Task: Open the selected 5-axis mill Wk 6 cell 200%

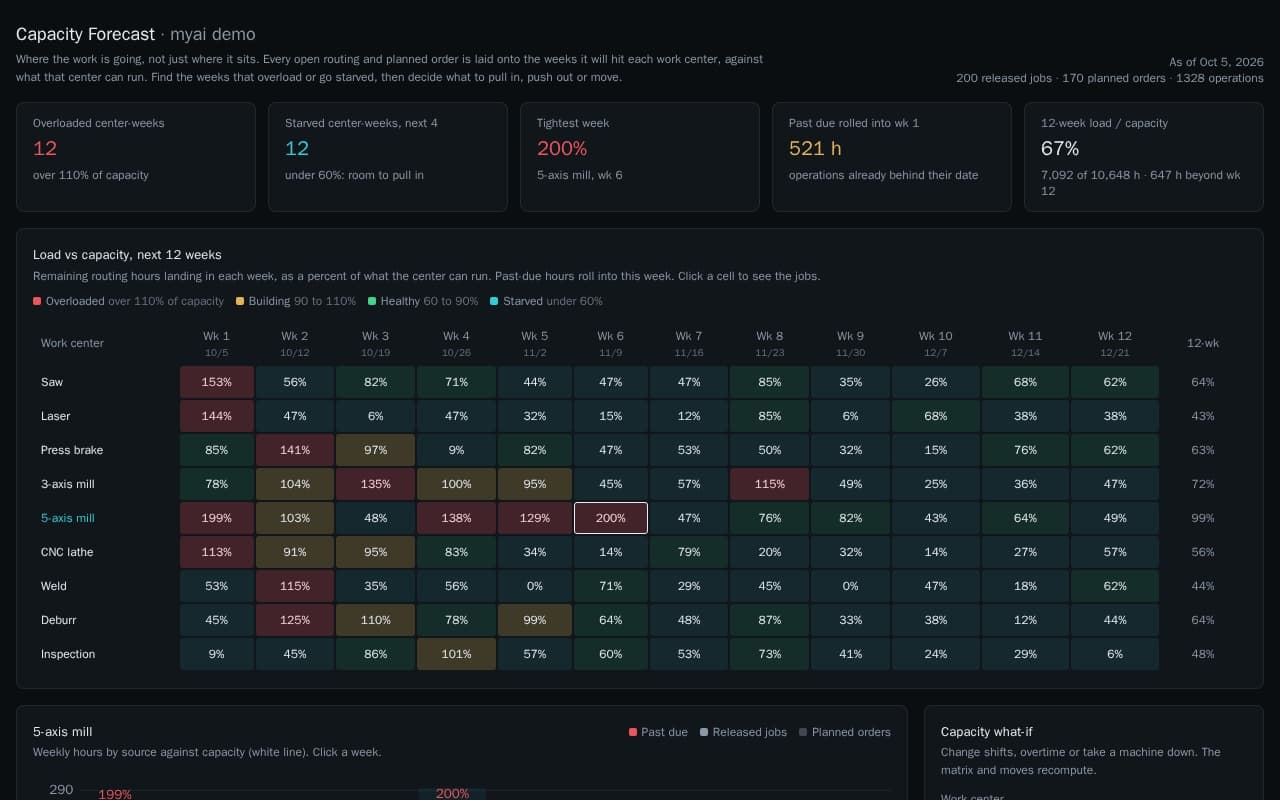Action: [611, 518]
